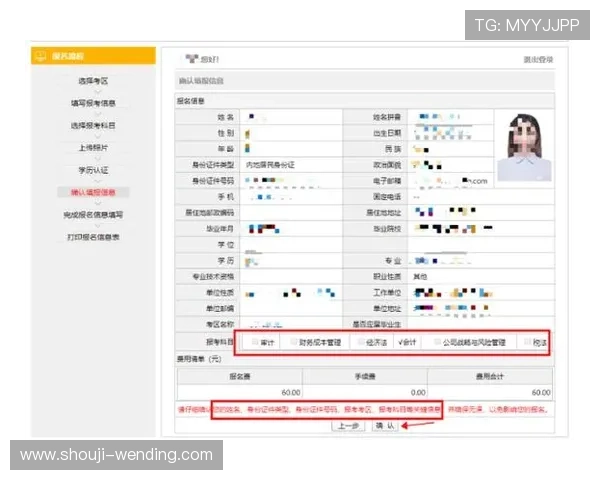This screenshot has width=600, height=480.
Task: Click the 工作单位 label
Action: click(x=387, y=292)
